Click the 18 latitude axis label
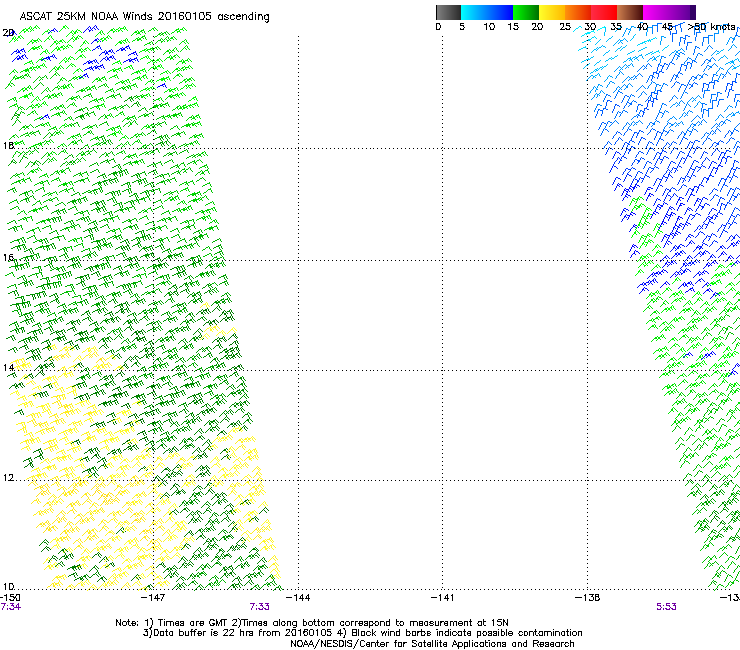This screenshot has width=740, height=650. (8, 145)
